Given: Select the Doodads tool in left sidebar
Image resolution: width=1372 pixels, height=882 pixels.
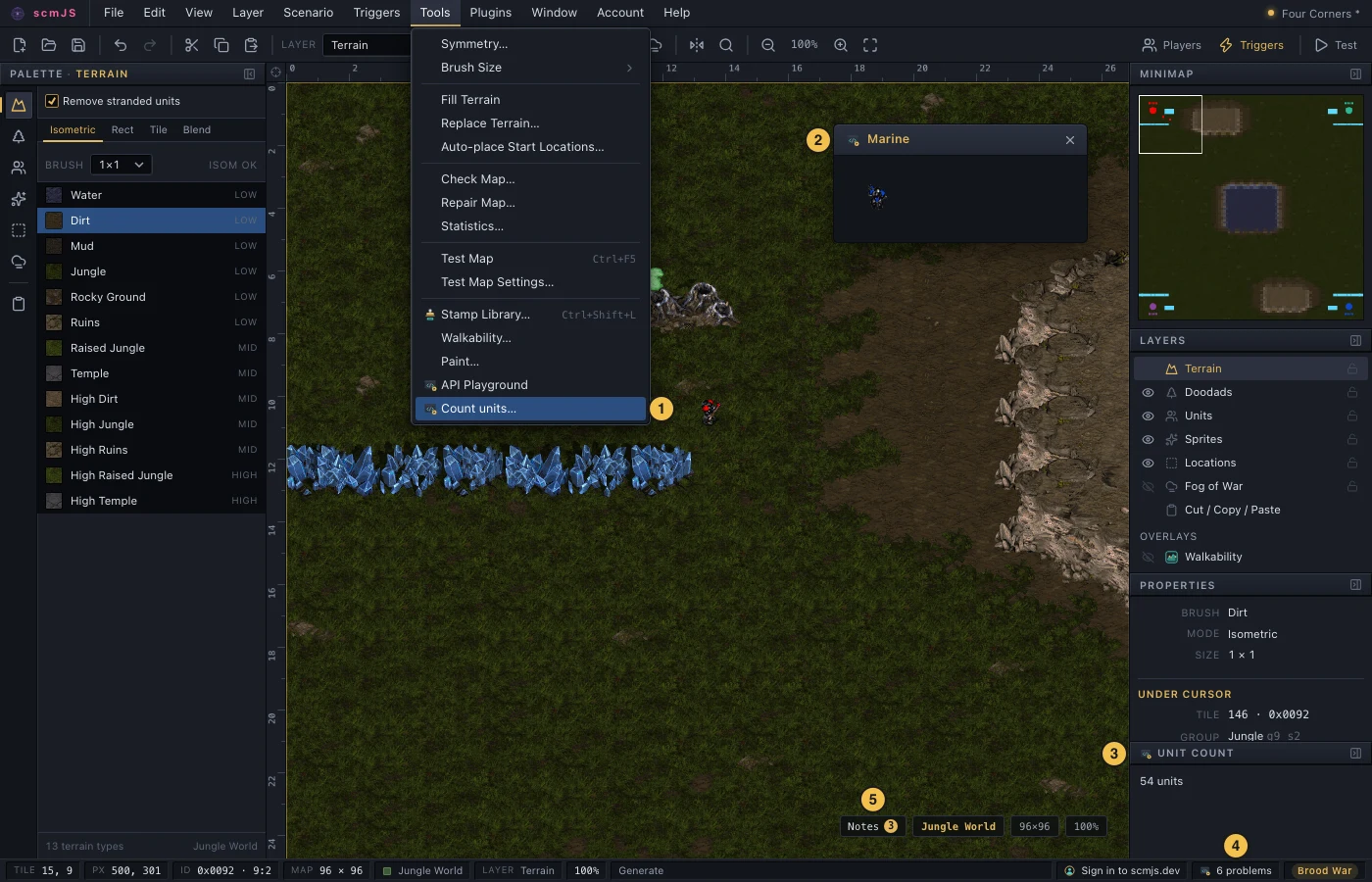Looking at the screenshot, I should pyautogui.click(x=18, y=136).
